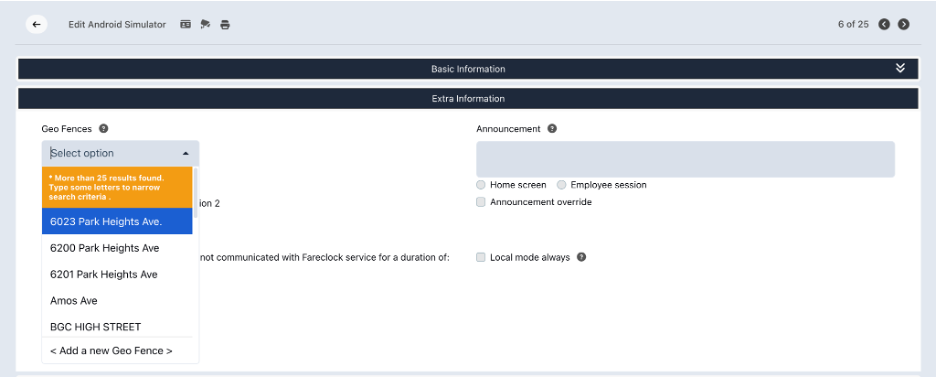This screenshot has height=378, width=936.
Task: Tick the Local mode always checkbox
Action: coord(481,257)
